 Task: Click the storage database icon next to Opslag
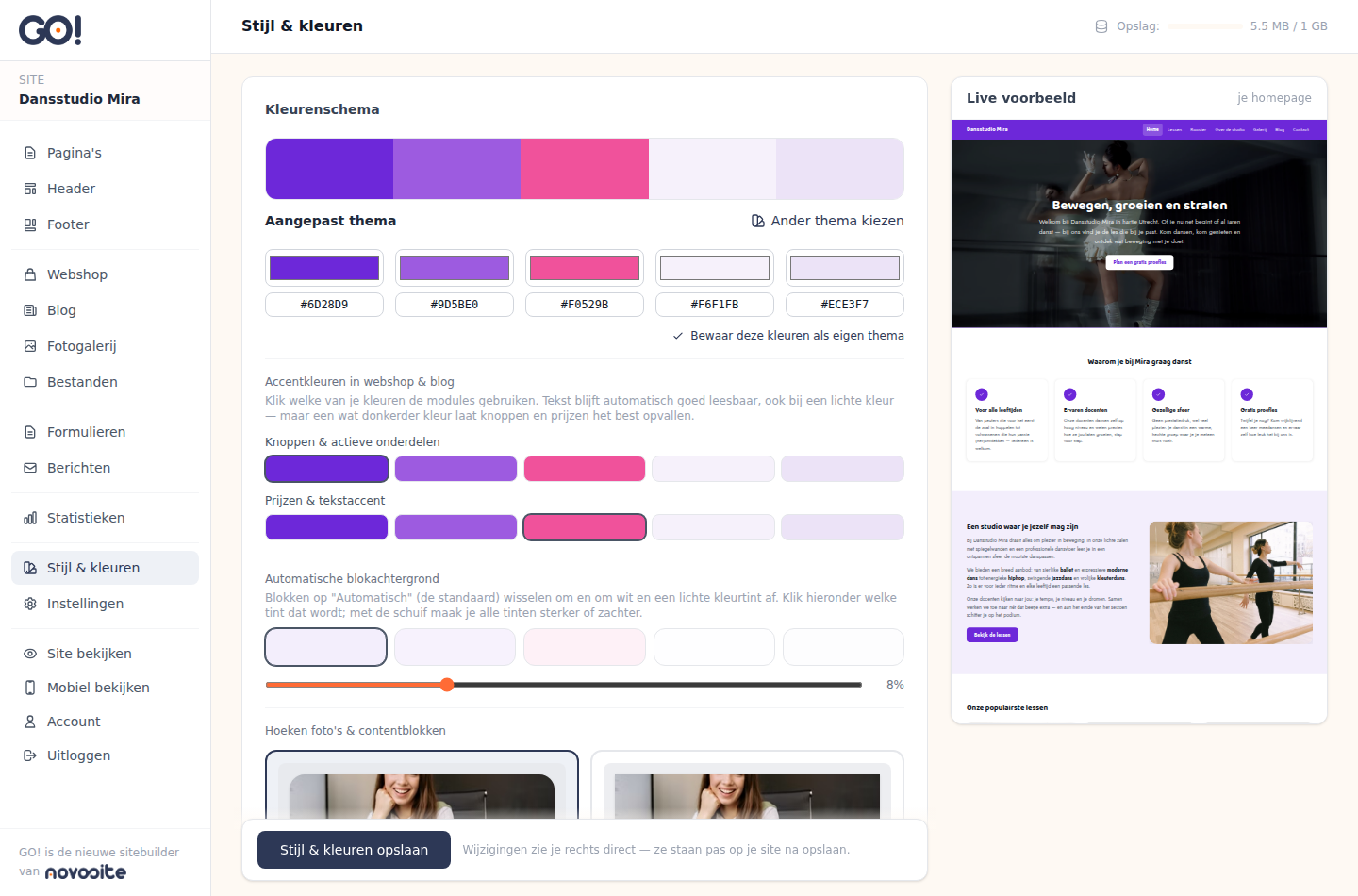[1101, 26]
